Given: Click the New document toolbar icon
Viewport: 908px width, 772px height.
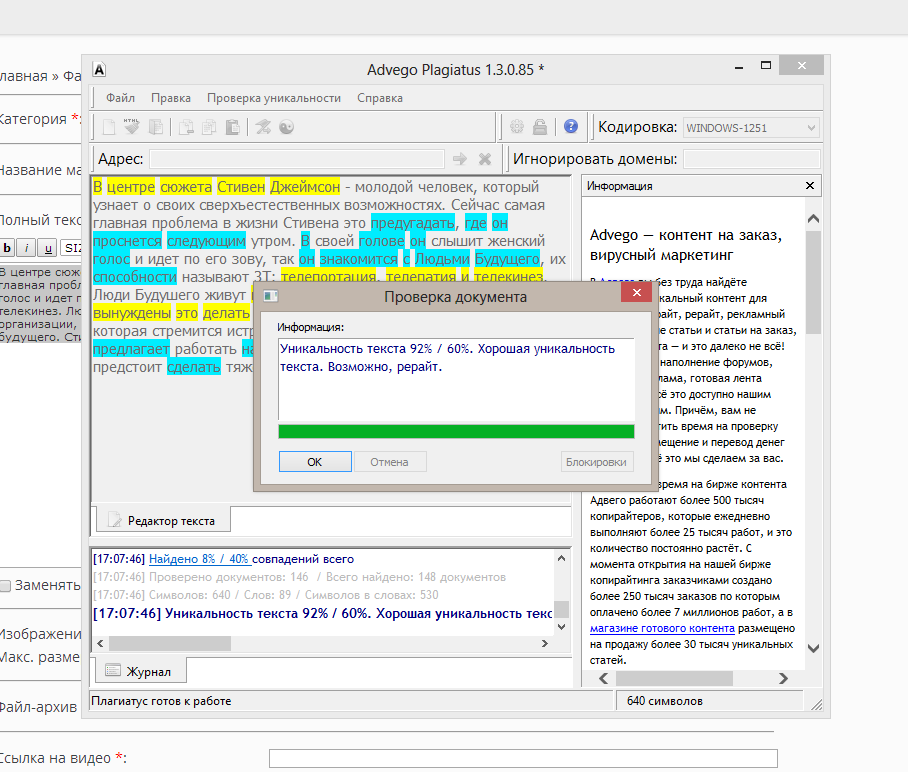Looking at the screenshot, I should click(x=109, y=127).
